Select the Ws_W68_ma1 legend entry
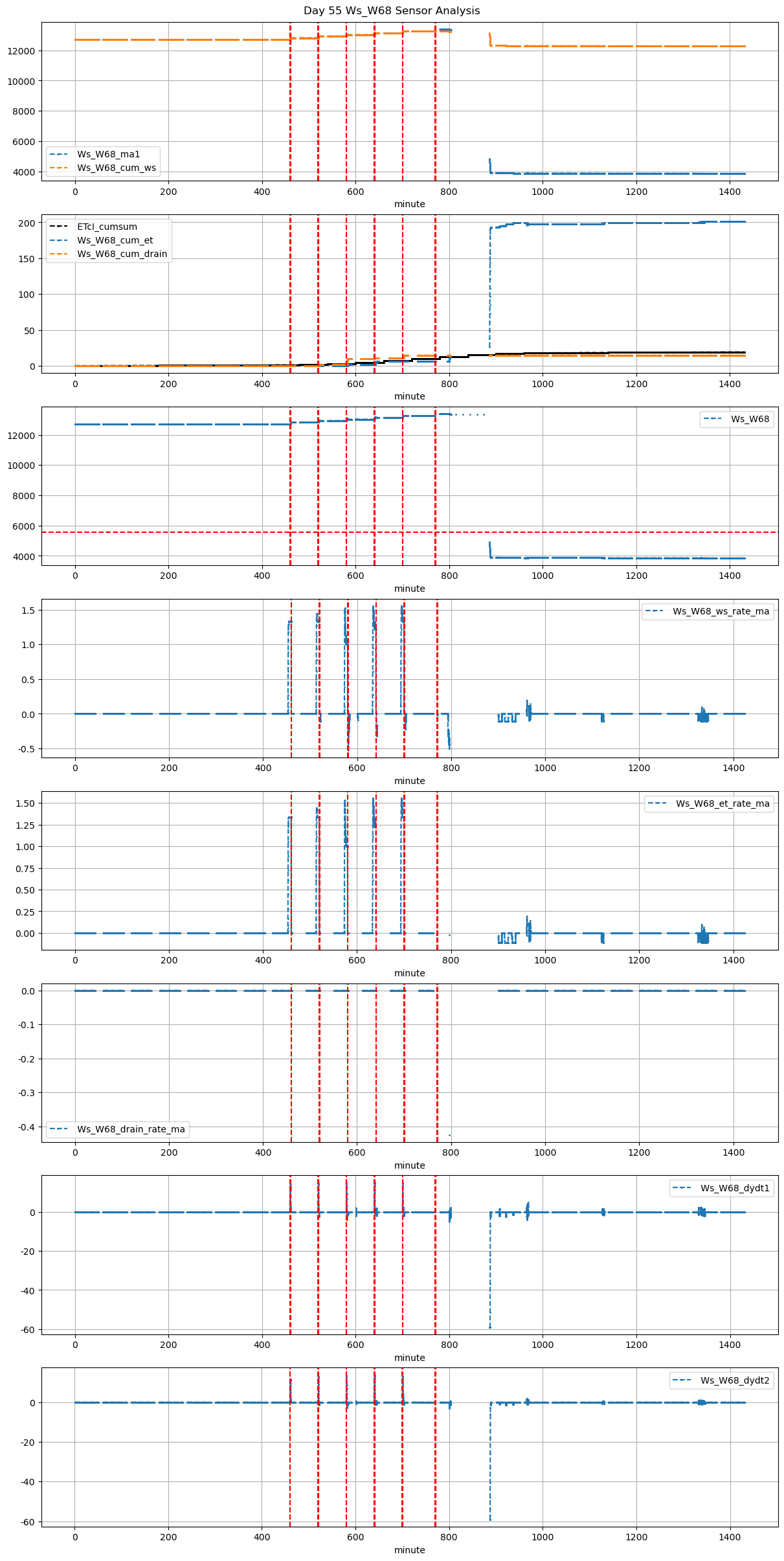The width and height of the screenshot is (784, 1561). pos(108,154)
